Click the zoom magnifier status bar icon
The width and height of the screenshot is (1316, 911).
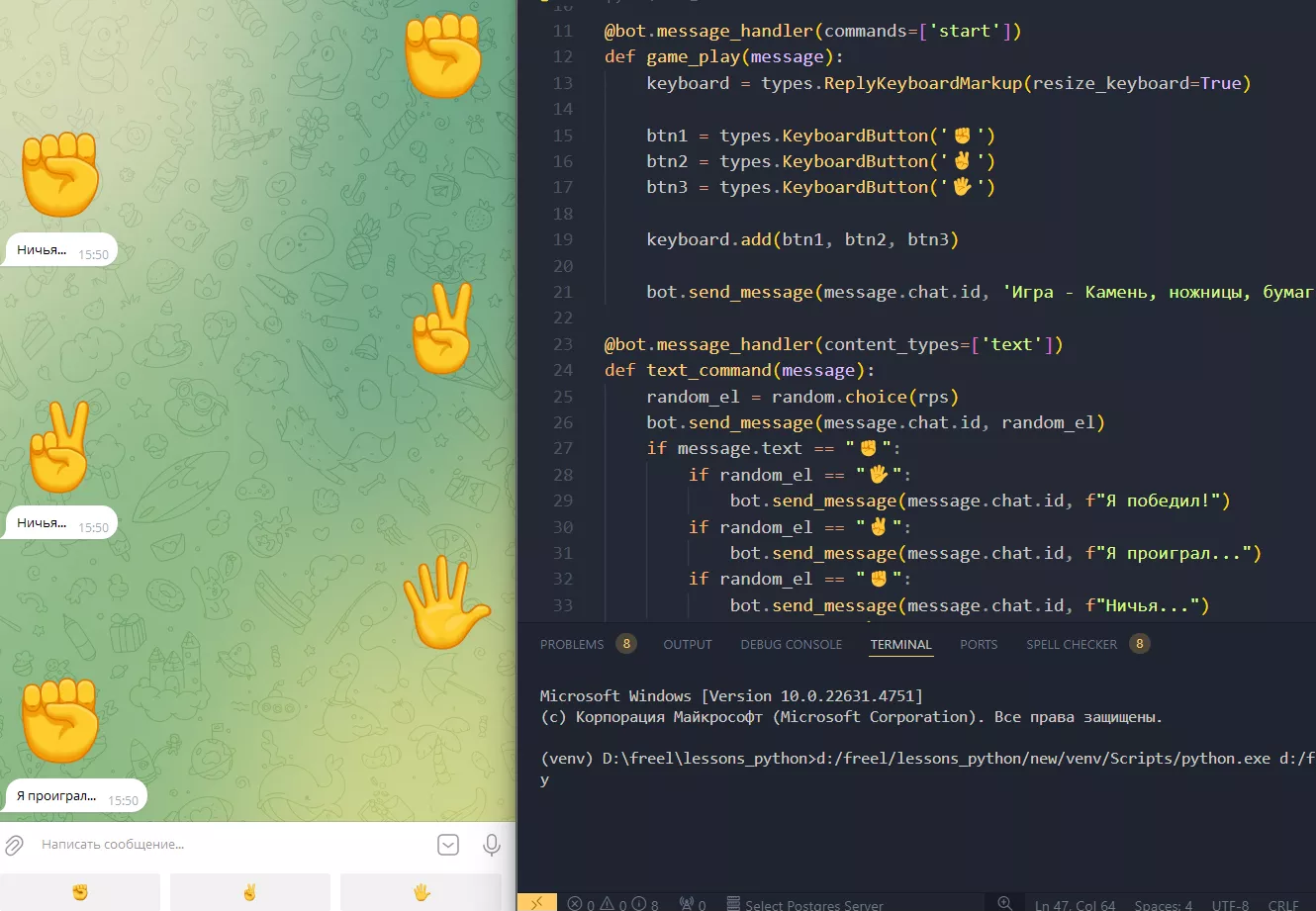(1004, 903)
